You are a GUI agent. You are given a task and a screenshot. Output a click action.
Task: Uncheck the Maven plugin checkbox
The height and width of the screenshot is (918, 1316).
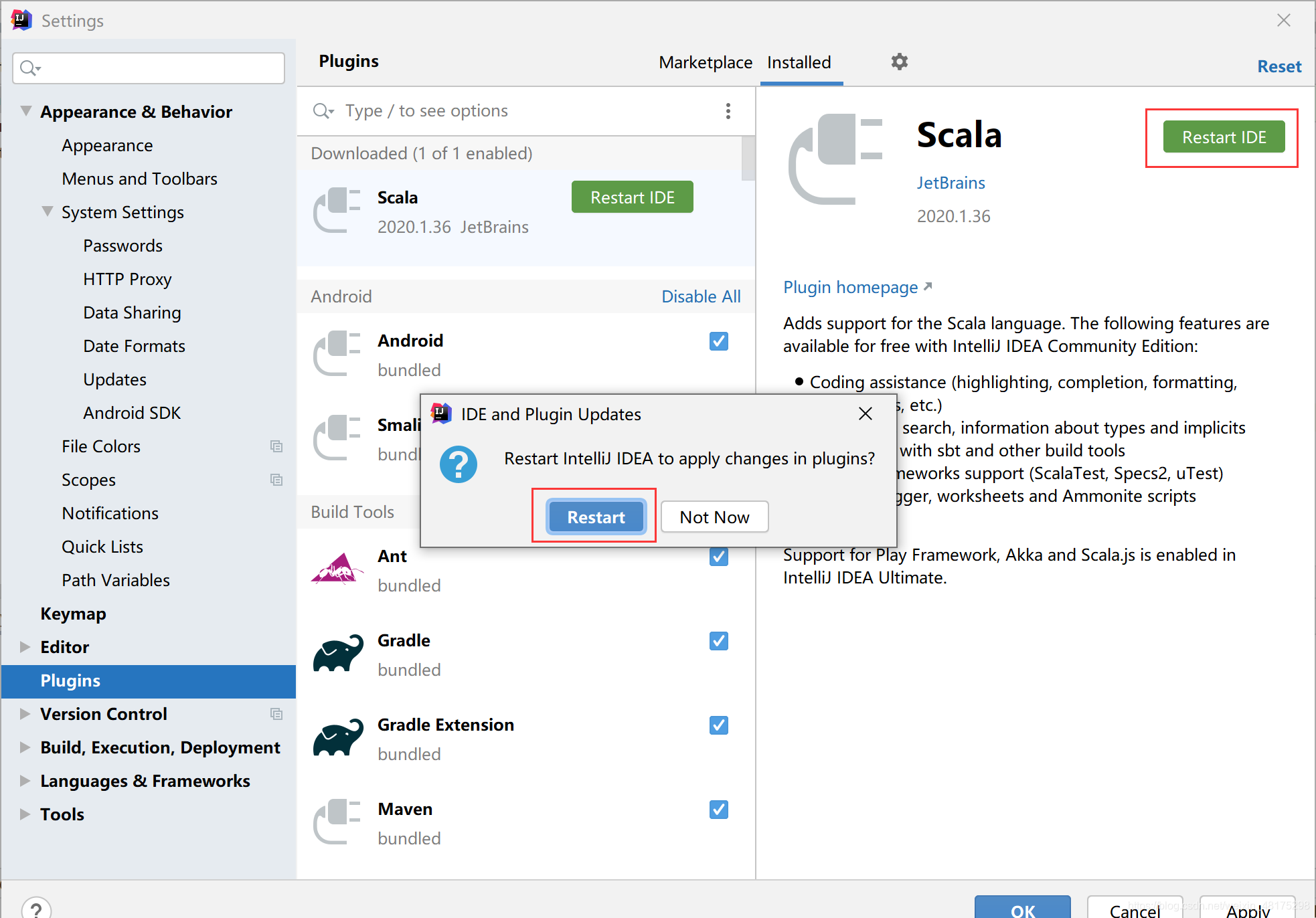pos(719,810)
